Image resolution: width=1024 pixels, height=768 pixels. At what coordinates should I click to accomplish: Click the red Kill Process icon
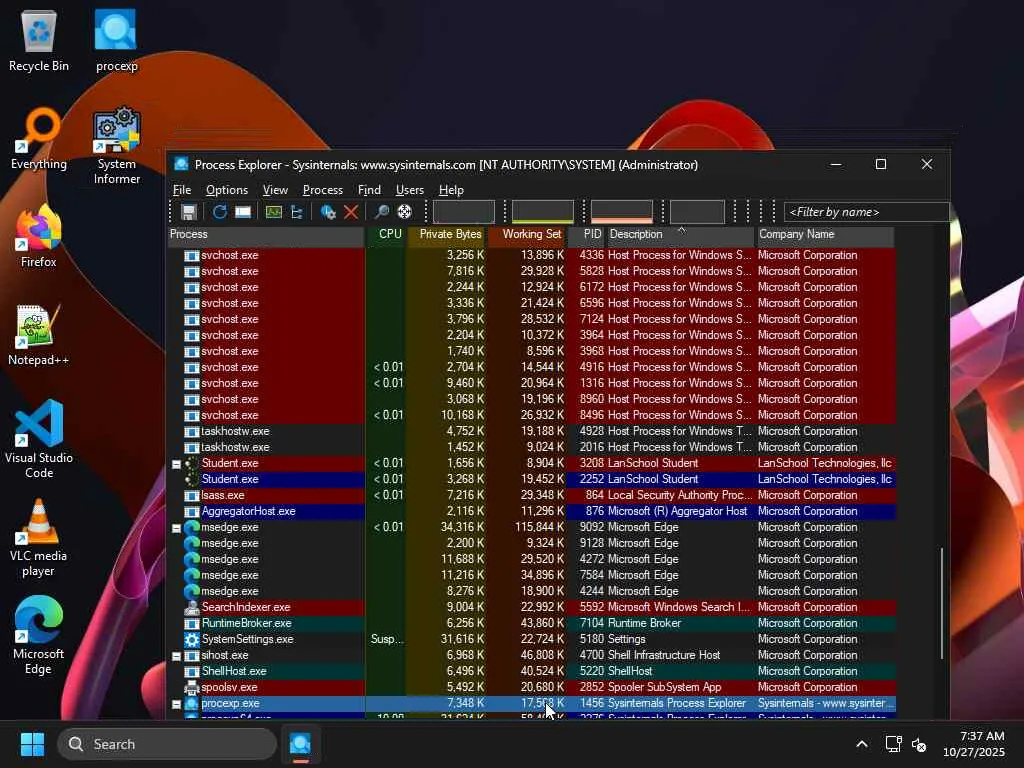(x=351, y=212)
